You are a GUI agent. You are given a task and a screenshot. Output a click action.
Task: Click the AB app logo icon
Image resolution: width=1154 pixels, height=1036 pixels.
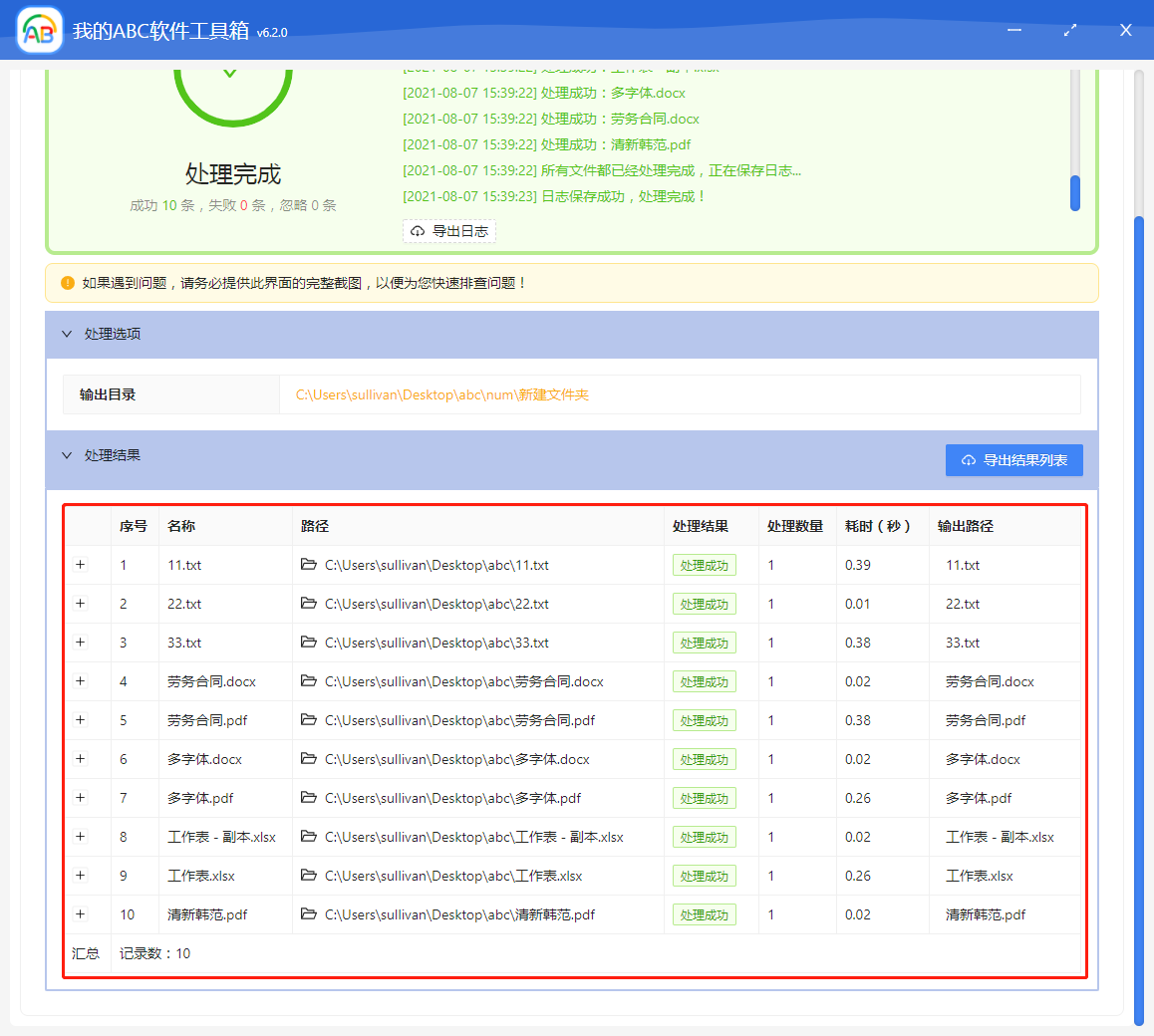(39, 30)
